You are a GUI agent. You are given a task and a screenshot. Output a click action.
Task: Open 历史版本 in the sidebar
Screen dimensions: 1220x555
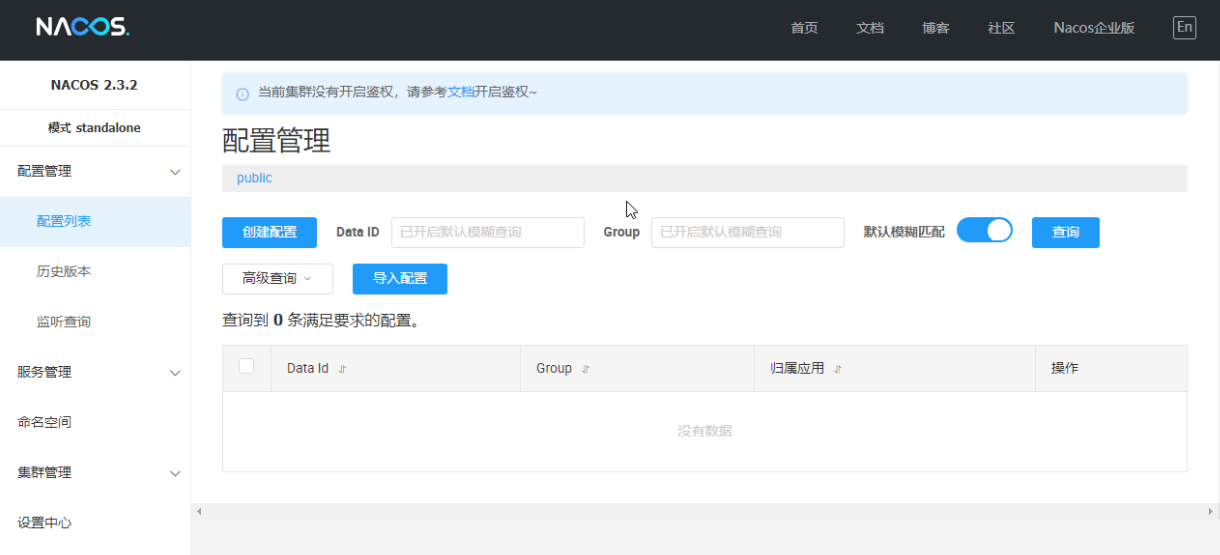click(64, 272)
